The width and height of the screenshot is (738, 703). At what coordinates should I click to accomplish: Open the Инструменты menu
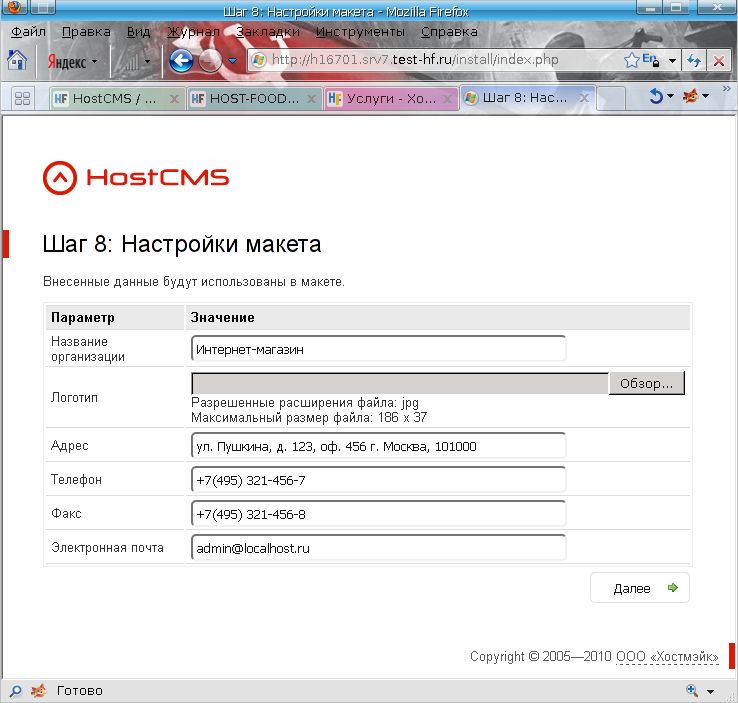coord(360,31)
